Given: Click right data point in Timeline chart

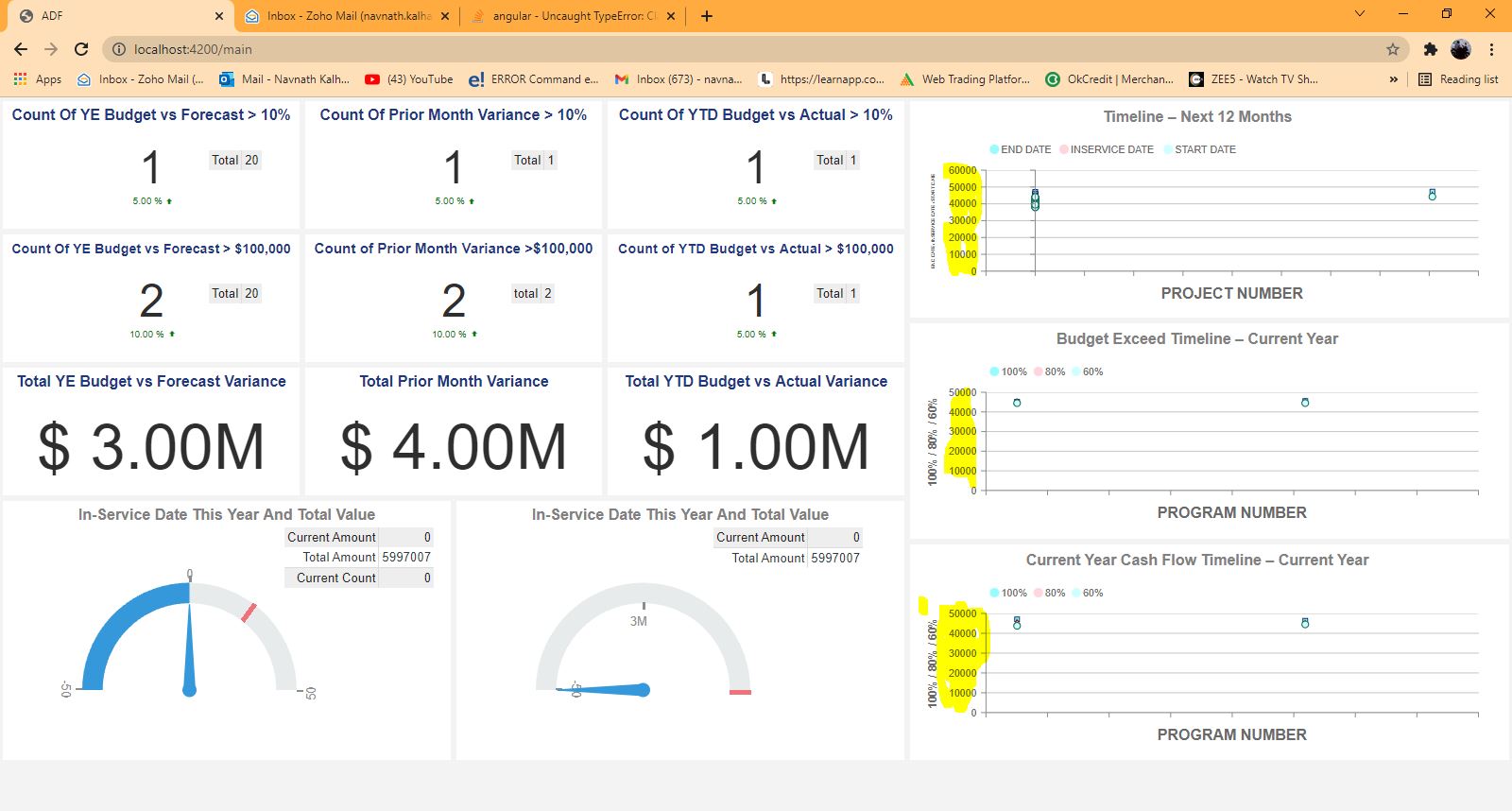Looking at the screenshot, I should pyautogui.click(x=1433, y=194).
